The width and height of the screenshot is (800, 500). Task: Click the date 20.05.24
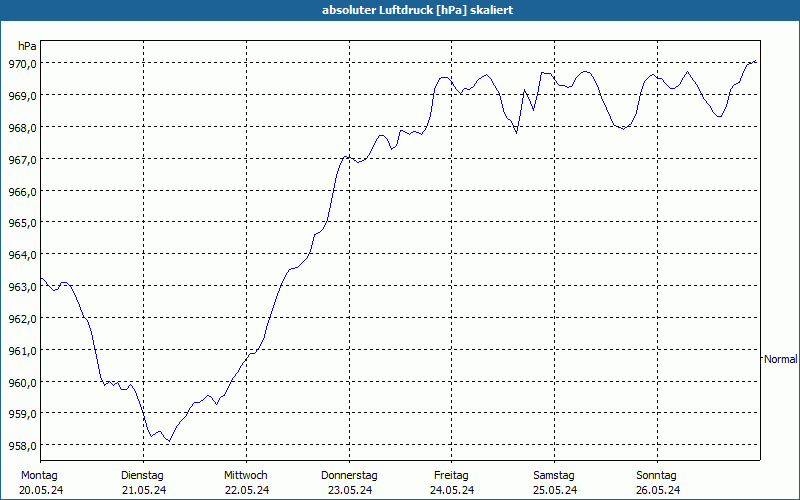click(41, 490)
